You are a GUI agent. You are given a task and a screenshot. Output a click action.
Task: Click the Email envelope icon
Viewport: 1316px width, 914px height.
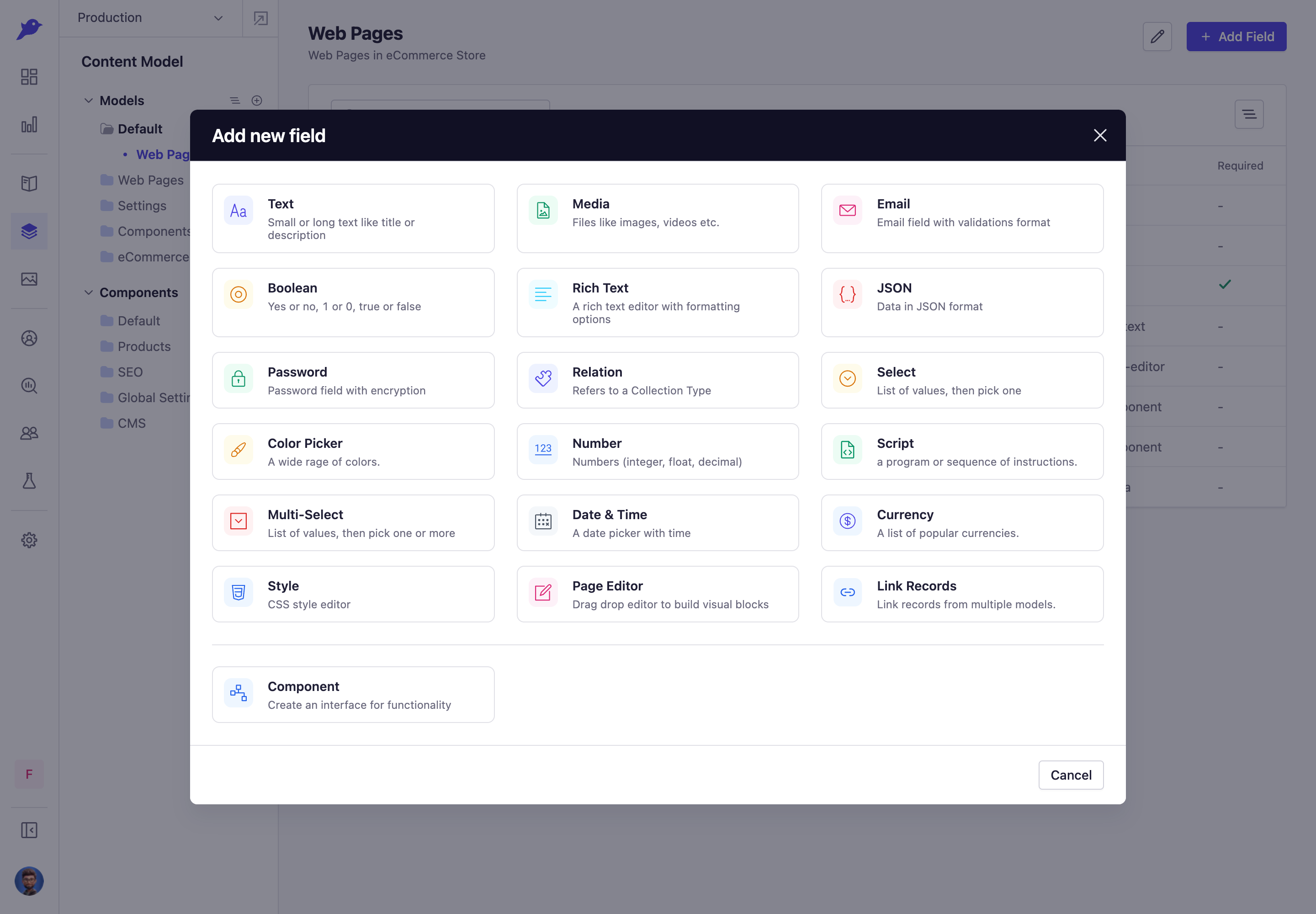point(848,210)
